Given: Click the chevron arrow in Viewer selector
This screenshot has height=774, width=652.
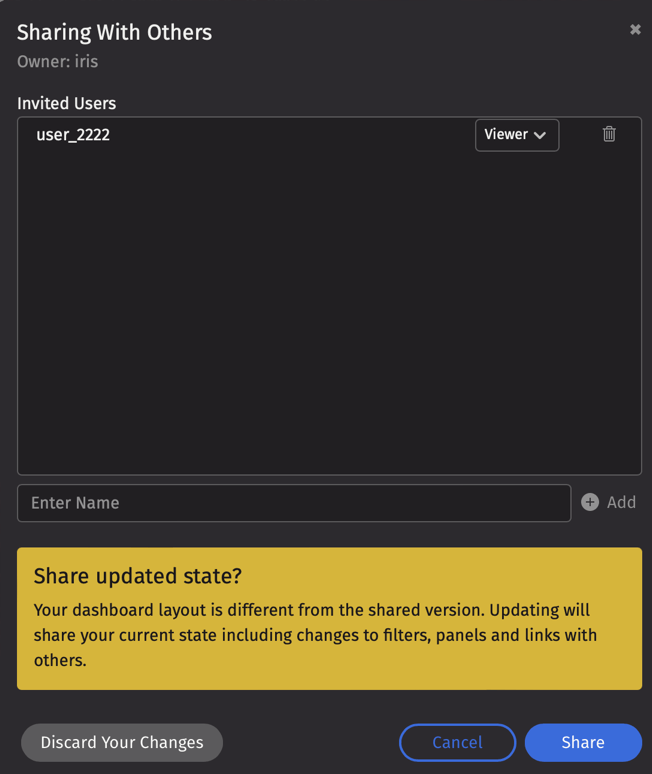Looking at the screenshot, I should [540, 136].
